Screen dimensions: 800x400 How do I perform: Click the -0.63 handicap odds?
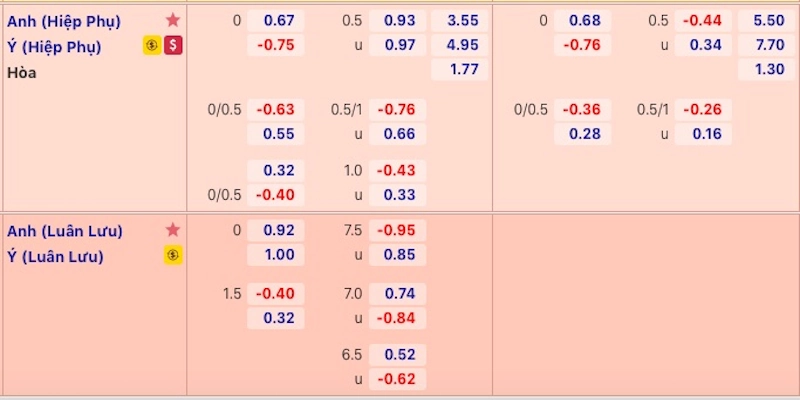click(279, 109)
